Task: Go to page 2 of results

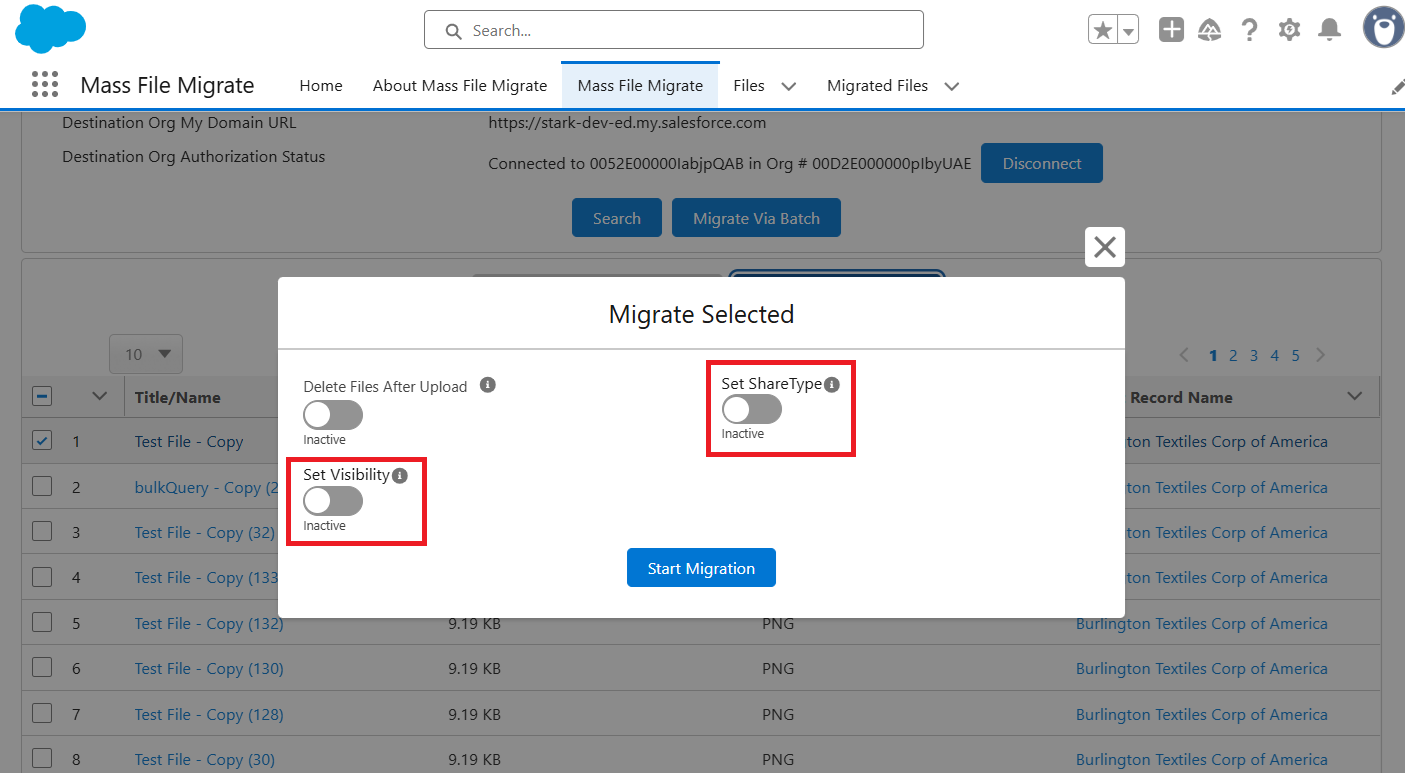Action: 1234,355
